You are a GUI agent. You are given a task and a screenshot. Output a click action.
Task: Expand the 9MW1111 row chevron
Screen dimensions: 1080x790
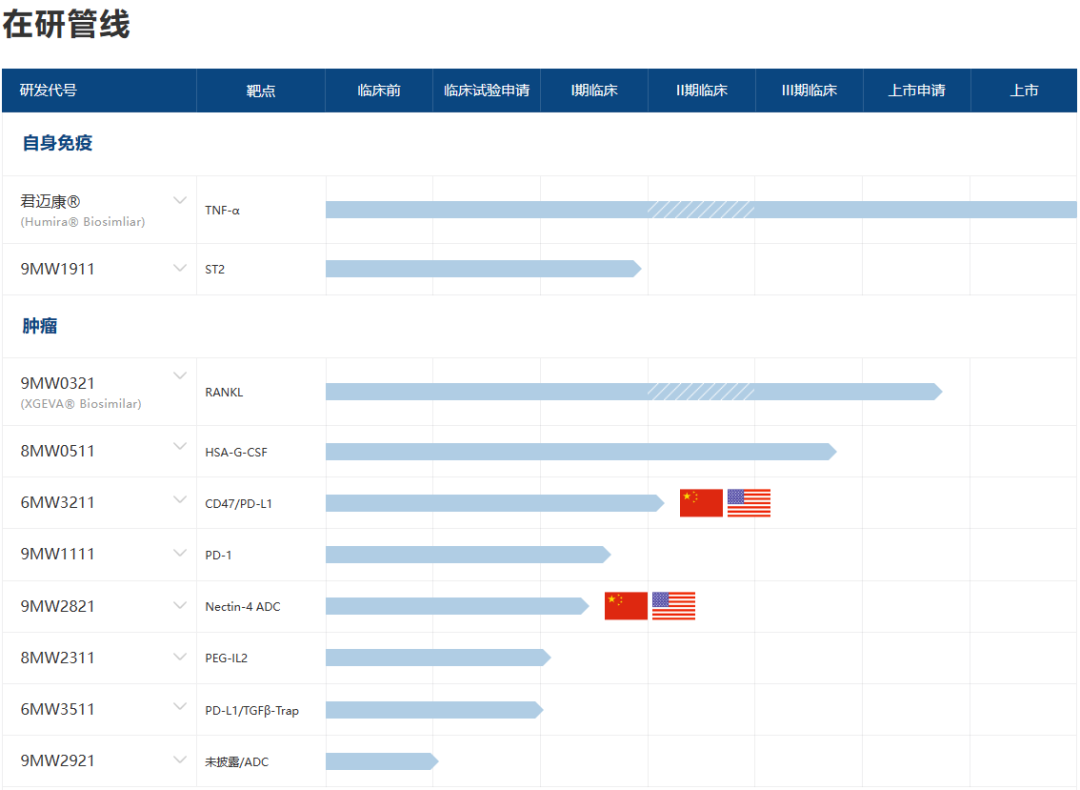pos(180,553)
